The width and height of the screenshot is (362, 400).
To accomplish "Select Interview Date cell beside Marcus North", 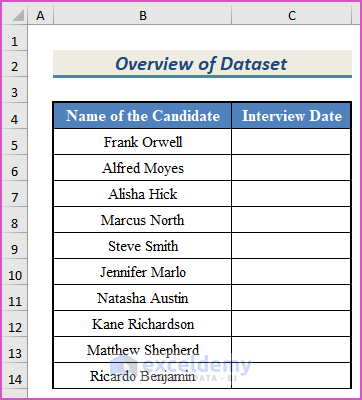I will [x=291, y=220].
